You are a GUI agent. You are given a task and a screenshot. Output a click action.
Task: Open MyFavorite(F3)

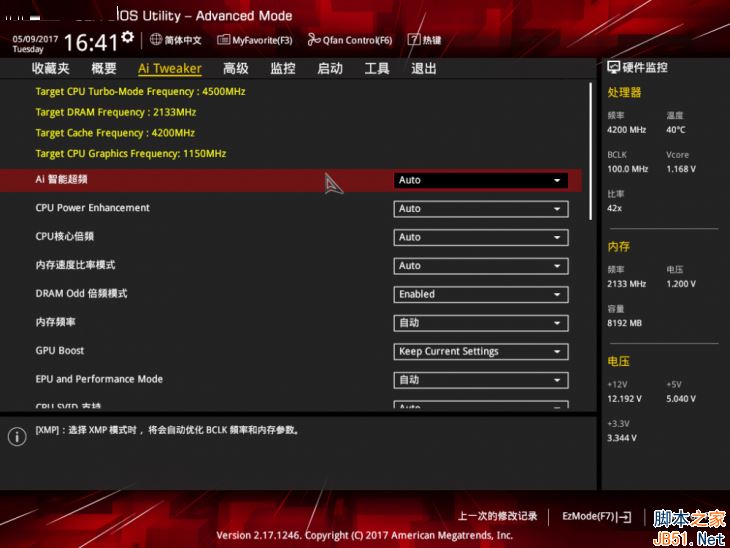255,40
